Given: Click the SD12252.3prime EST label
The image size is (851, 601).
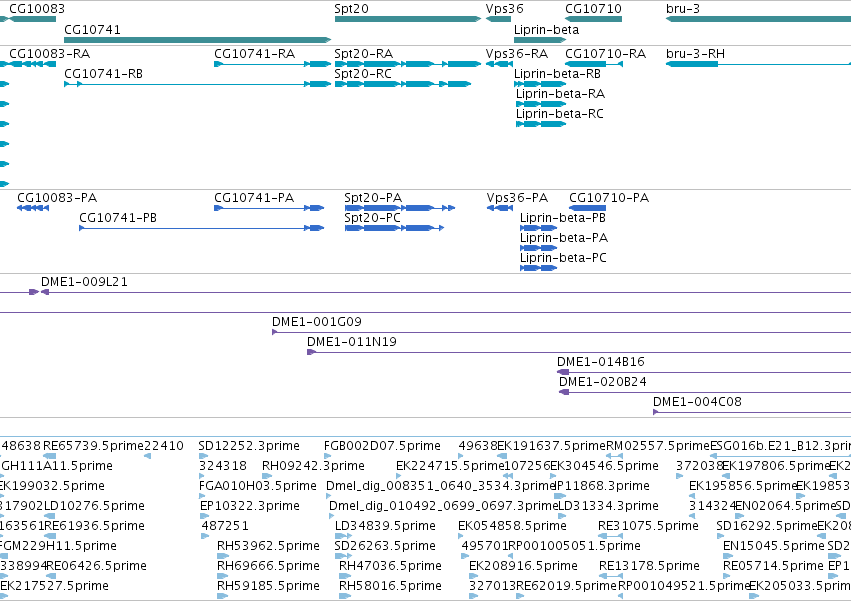Looking at the screenshot, I should pyautogui.click(x=249, y=446).
